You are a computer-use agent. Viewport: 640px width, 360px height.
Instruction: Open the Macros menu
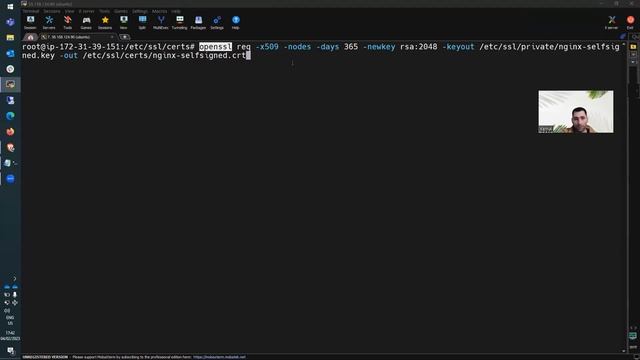tap(160, 11)
